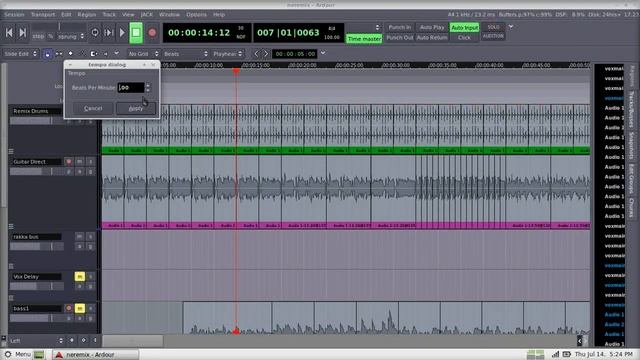Open the Track menu
640x360 pixels.
[x=109, y=15]
